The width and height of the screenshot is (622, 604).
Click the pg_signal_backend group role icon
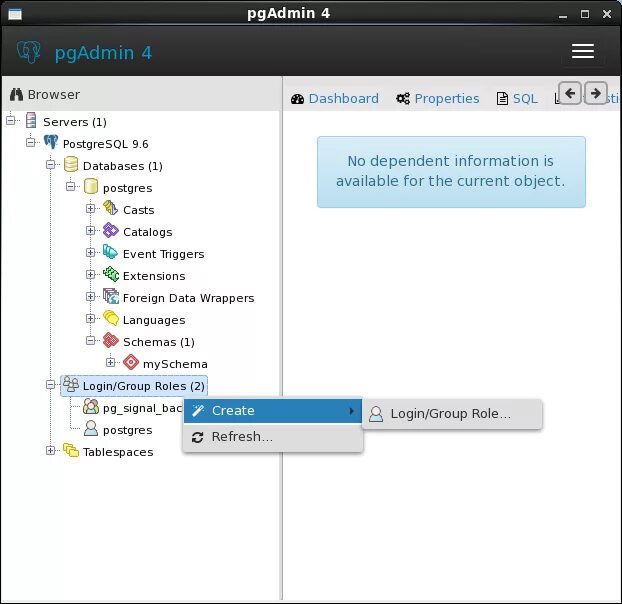[91, 407]
